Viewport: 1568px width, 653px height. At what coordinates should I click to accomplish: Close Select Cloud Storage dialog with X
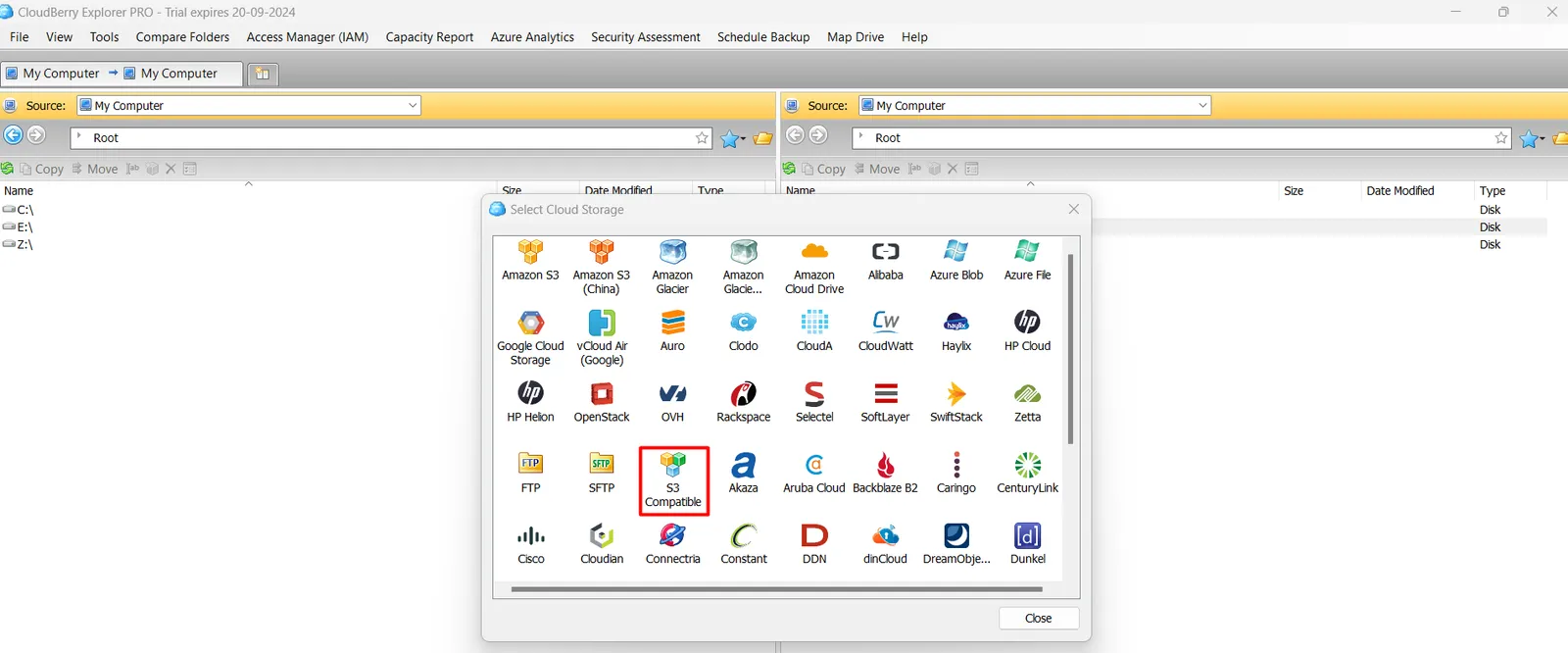tap(1074, 209)
